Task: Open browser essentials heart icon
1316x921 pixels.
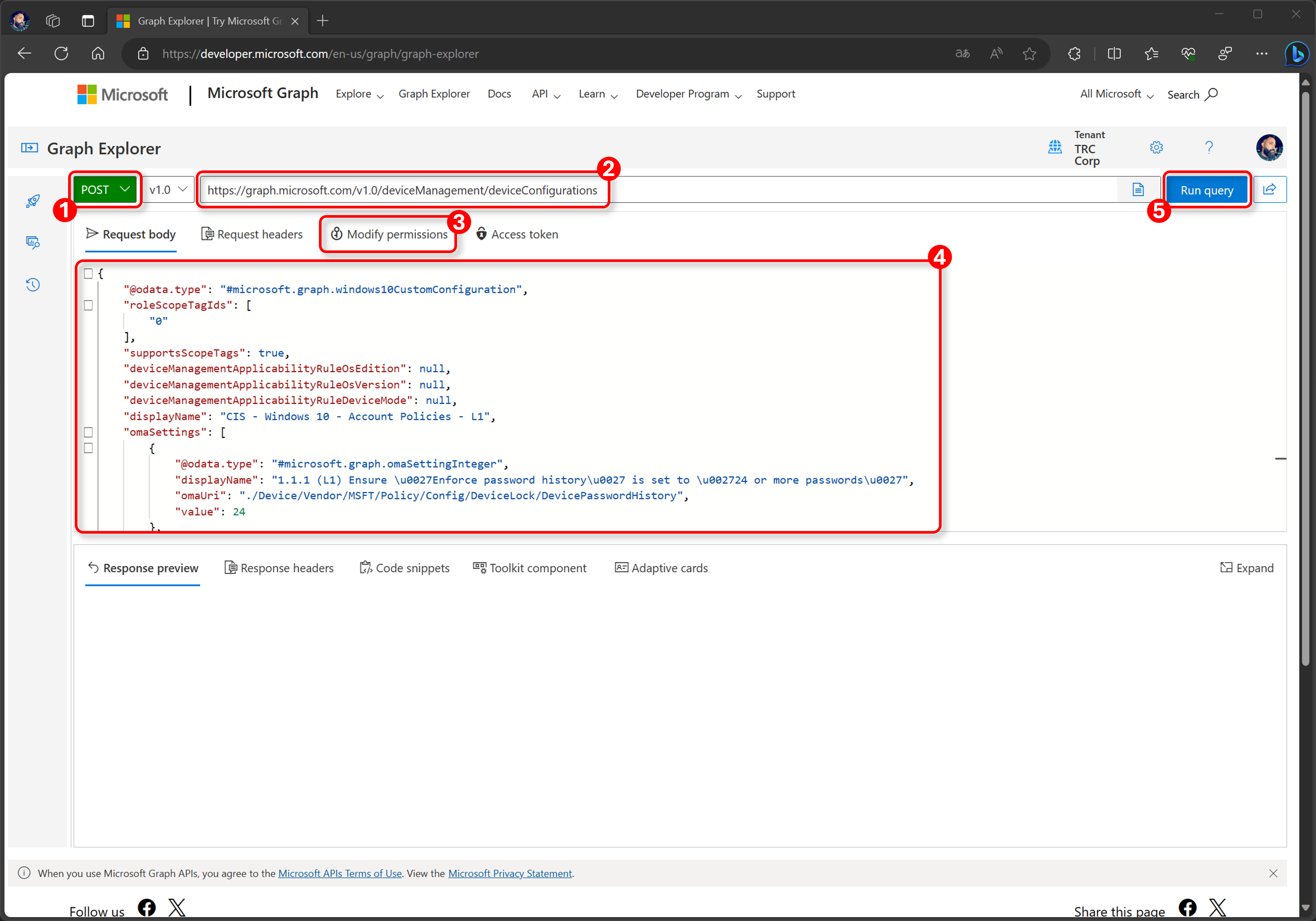Action: click(x=1188, y=54)
